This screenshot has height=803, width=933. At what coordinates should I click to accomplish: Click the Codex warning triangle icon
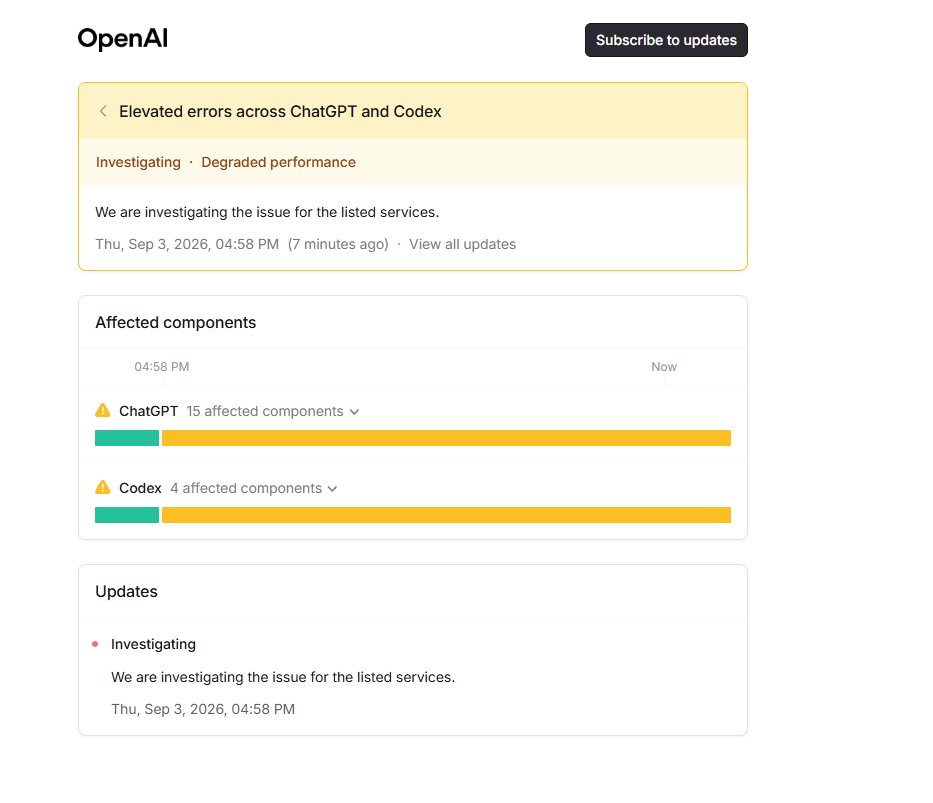(x=103, y=487)
